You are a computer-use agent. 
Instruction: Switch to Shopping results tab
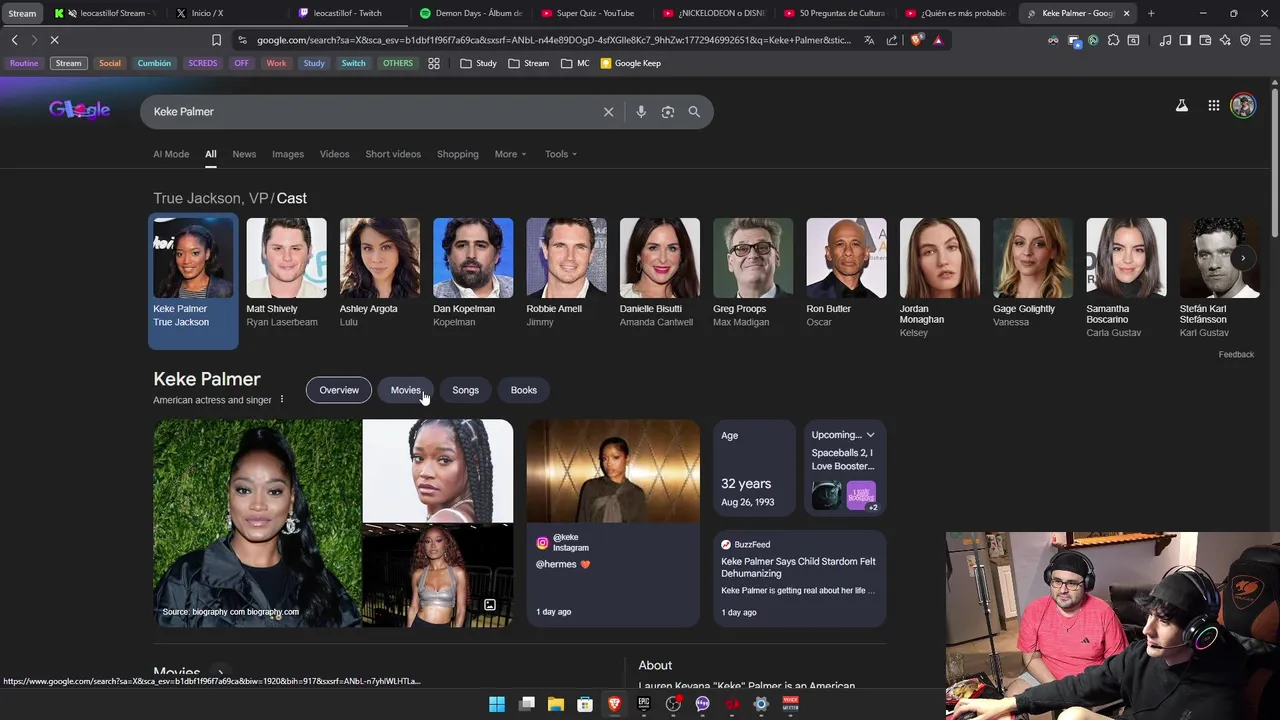tap(458, 154)
